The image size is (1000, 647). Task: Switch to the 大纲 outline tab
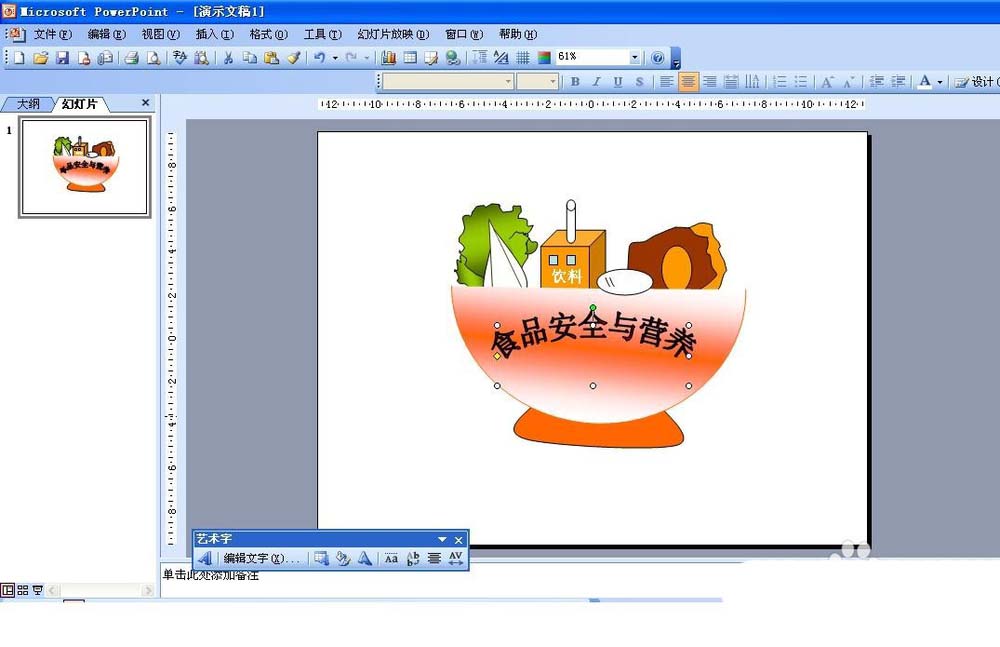click(x=28, y=104)
